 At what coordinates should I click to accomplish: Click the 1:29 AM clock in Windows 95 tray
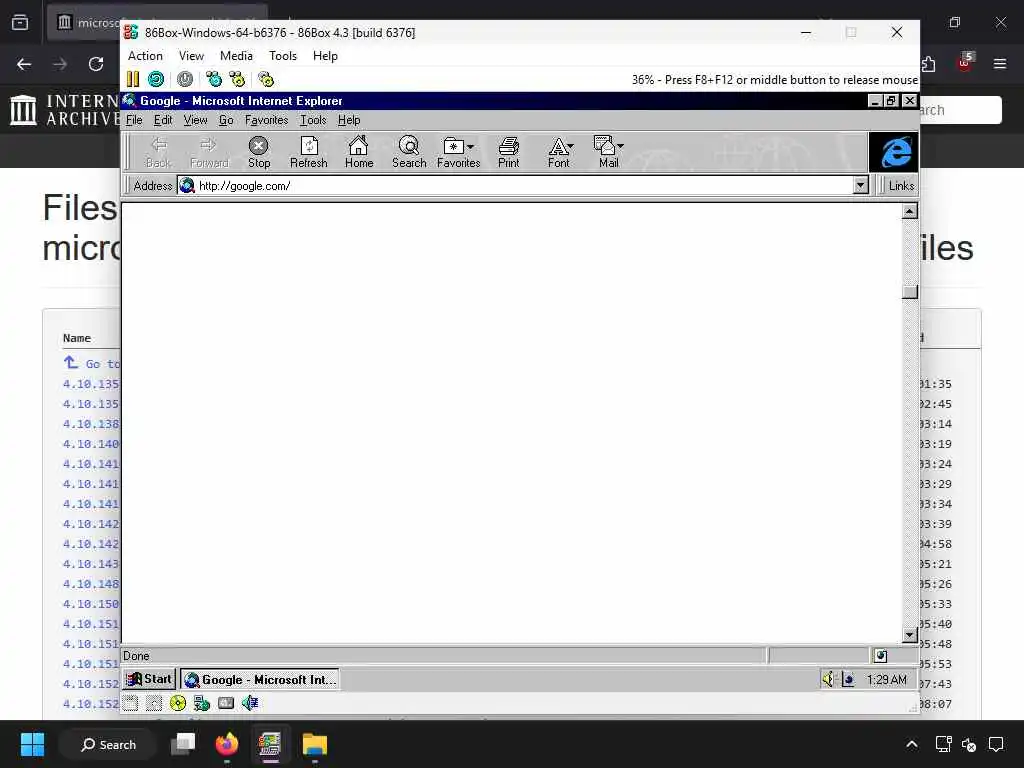click(x=886, y=680)
